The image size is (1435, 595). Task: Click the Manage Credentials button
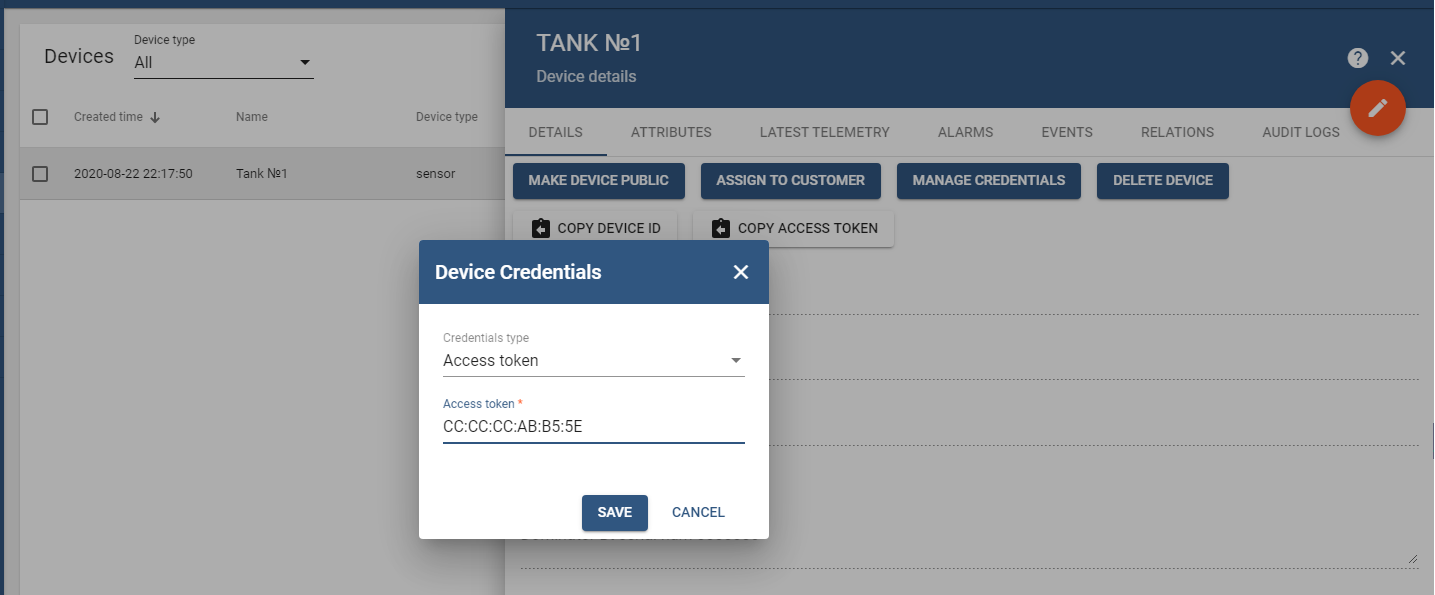click(988, 181)
